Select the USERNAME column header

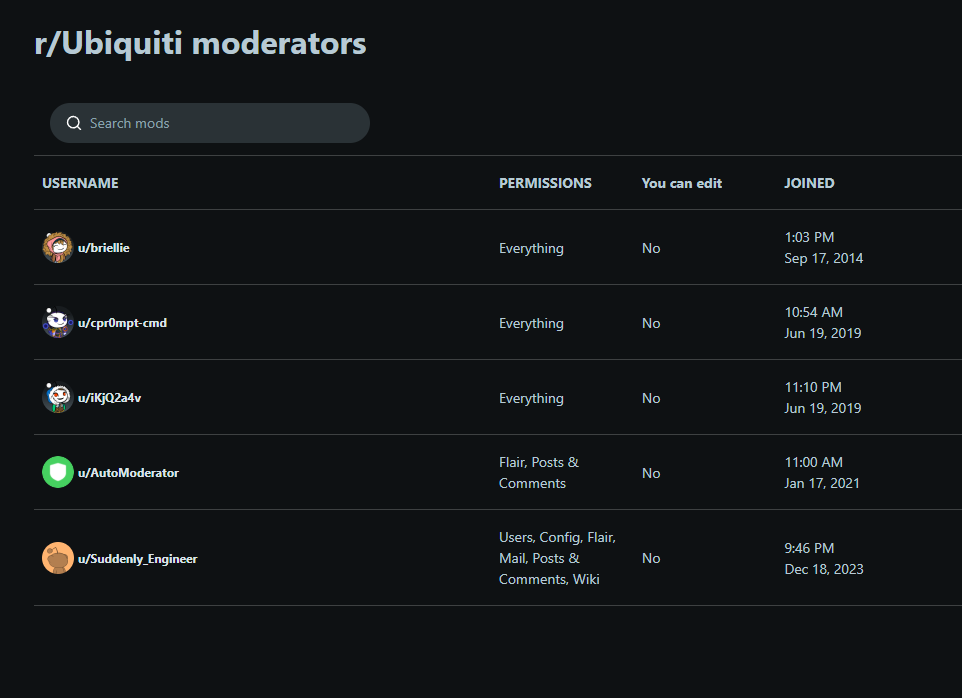point(80,183)
